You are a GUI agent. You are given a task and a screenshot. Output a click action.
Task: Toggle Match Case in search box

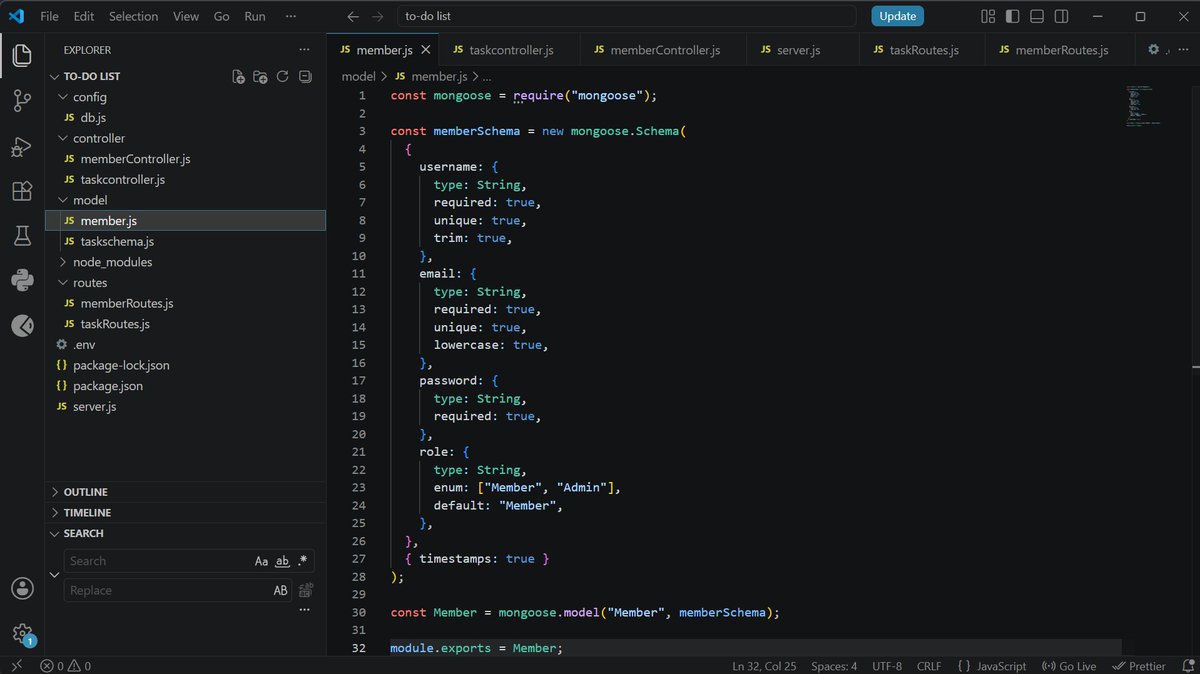pyautogui.click(x=261, y=561)
